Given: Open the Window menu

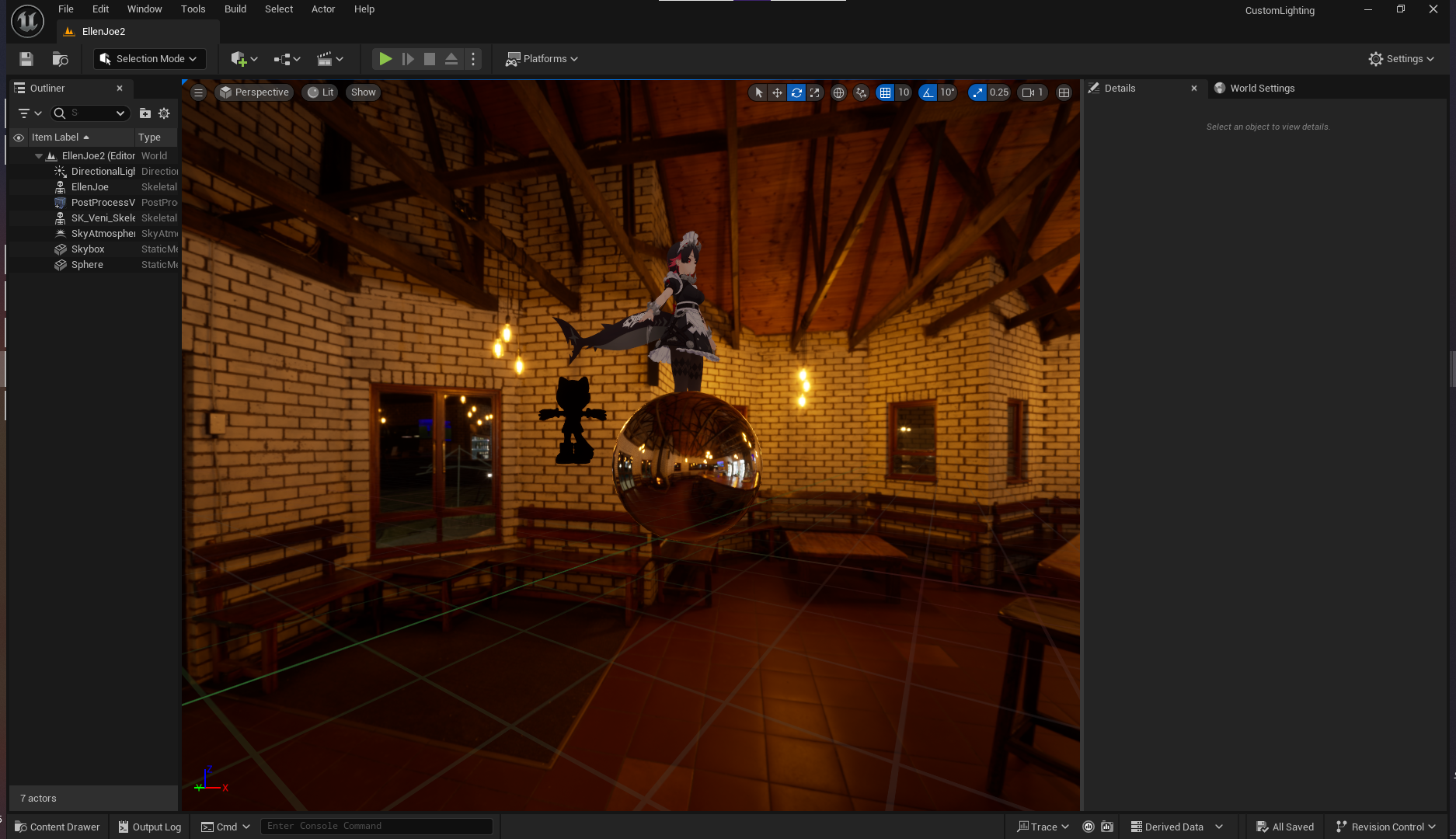Looking at the screenshot, I should 145,9.
